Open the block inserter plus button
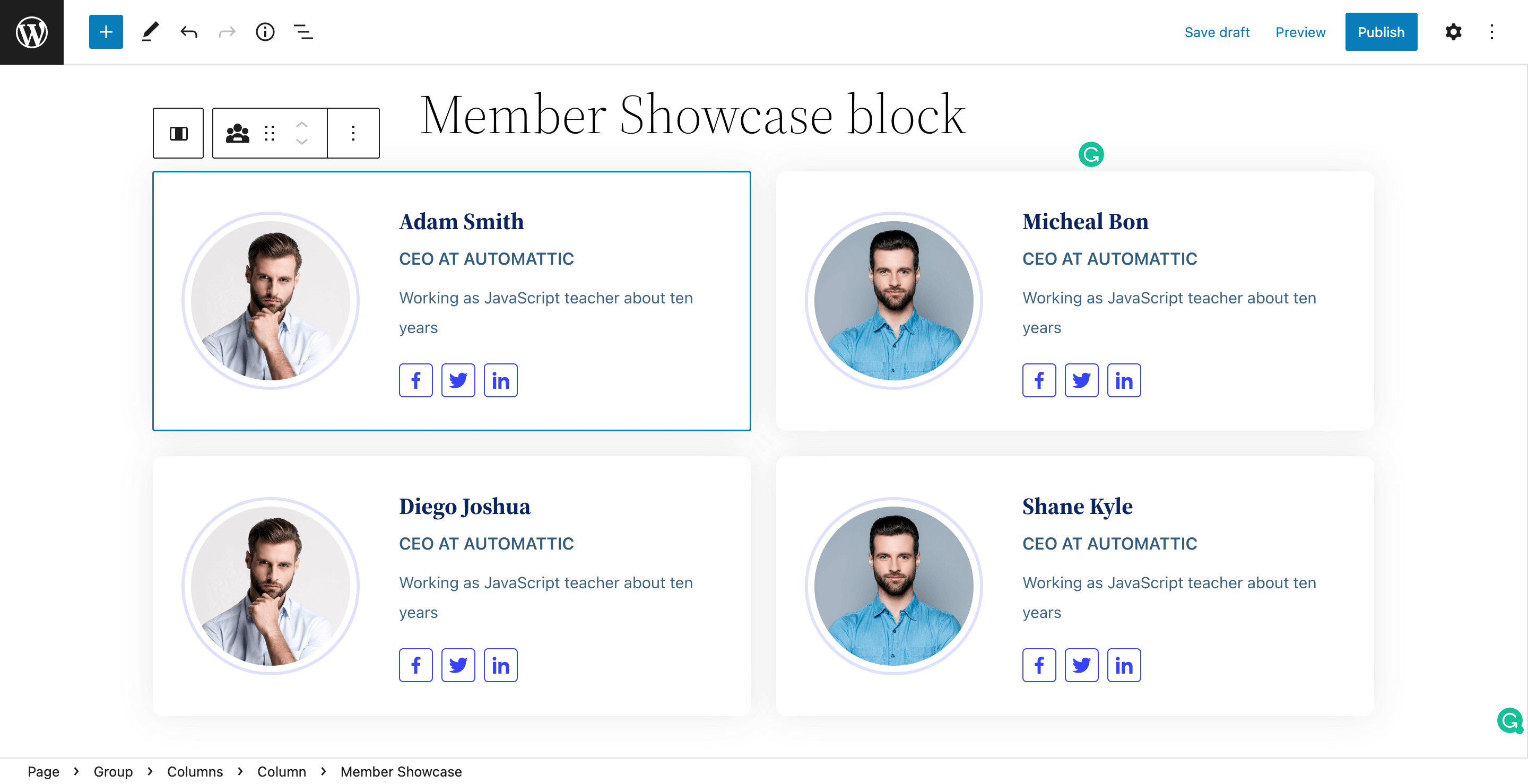This screenshot has height=784, width=1528. coord(106,32)
